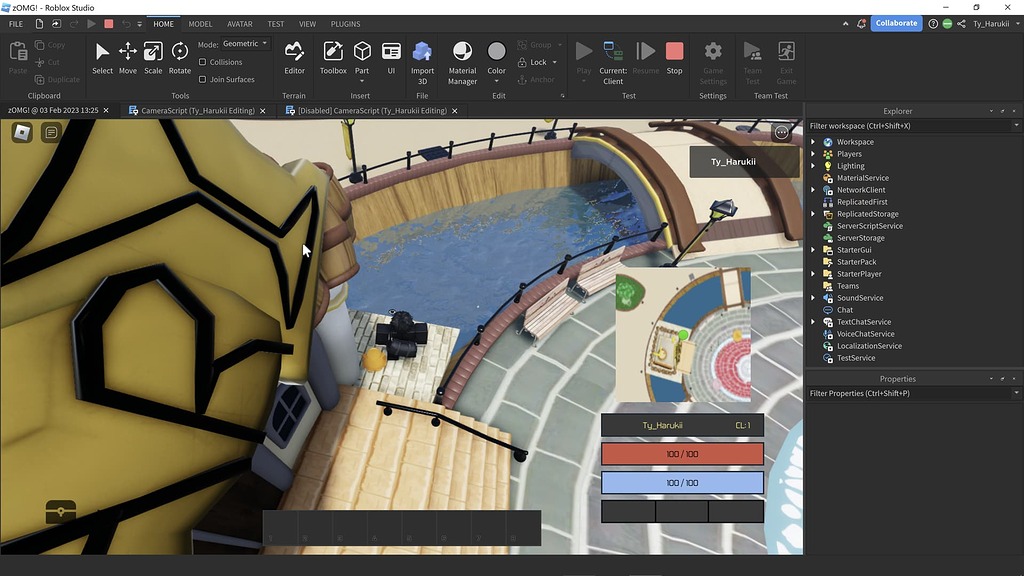The height and width of the screenshot is (576, 1024).
Task: Toggle the Join Surfaces checkbox
Action: pyautogui.click(x=203, y=79)
